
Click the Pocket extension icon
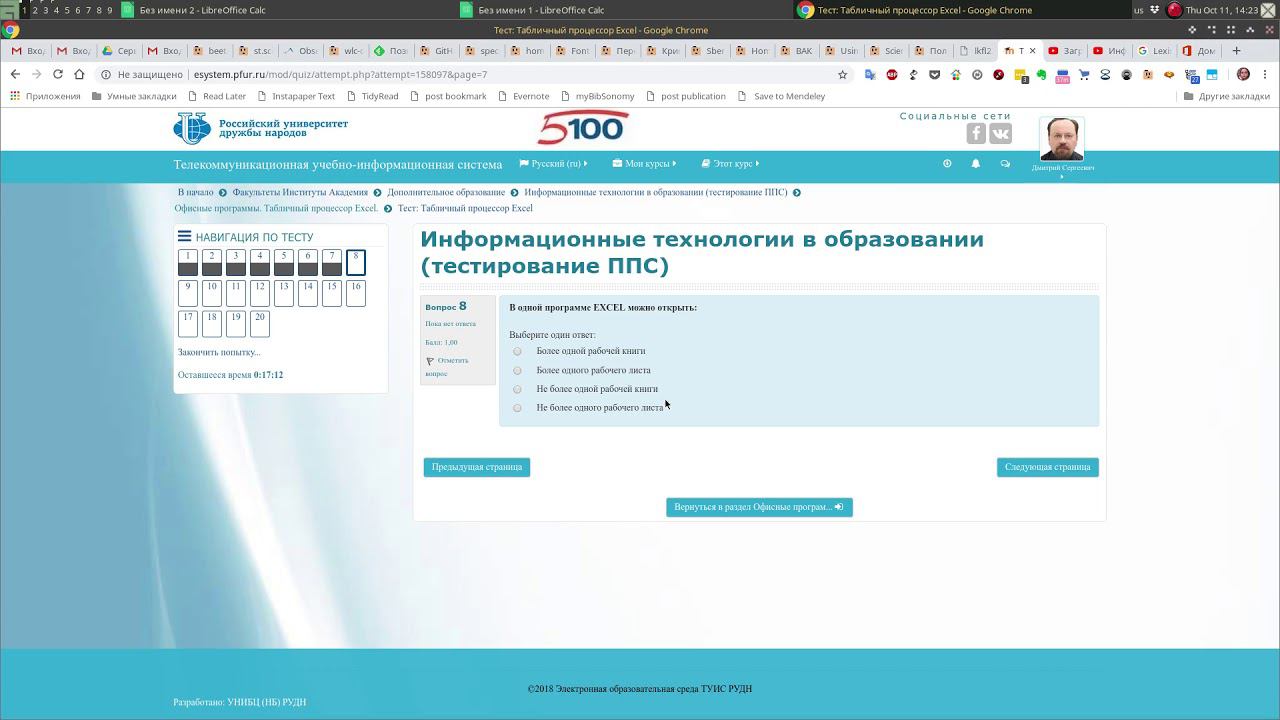934,75
